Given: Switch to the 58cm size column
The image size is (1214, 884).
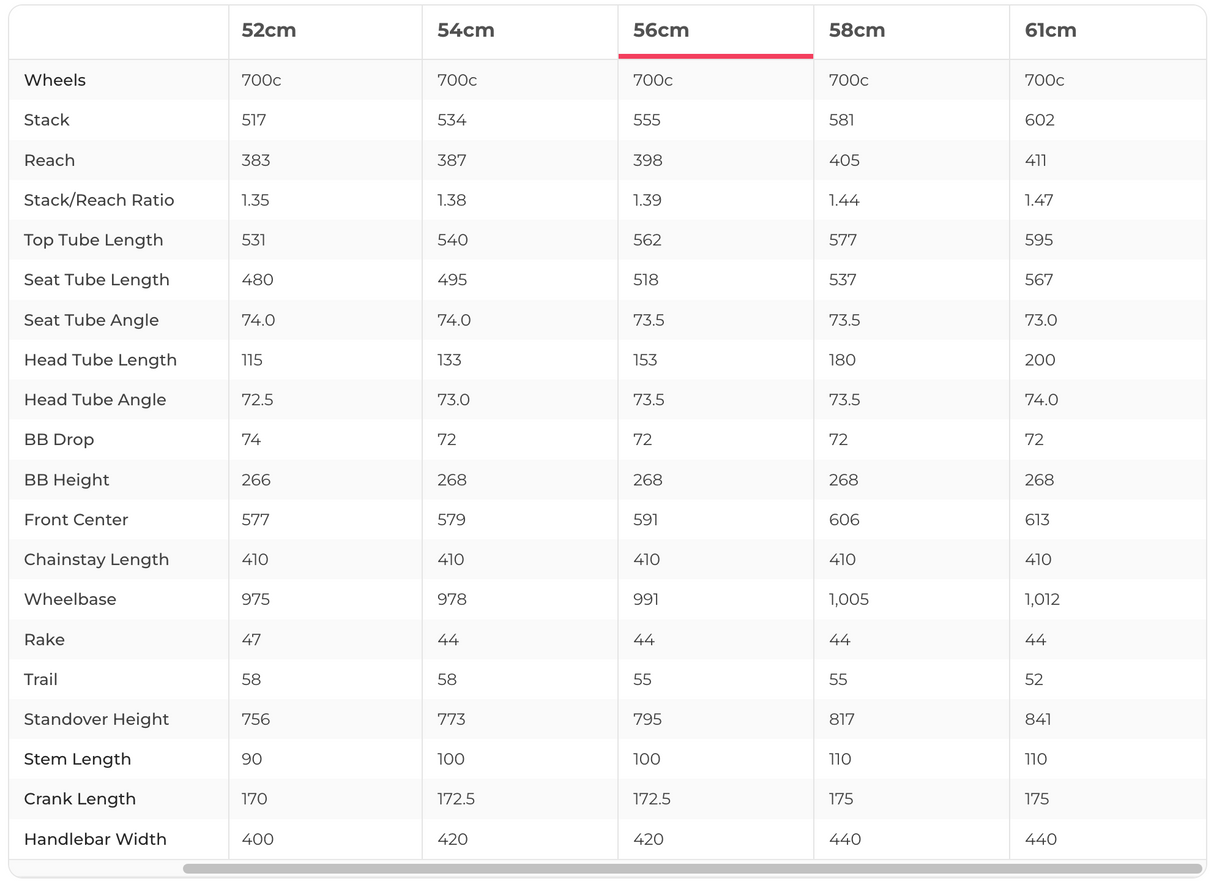Looking at the screenshot, I should coord(857,31).
